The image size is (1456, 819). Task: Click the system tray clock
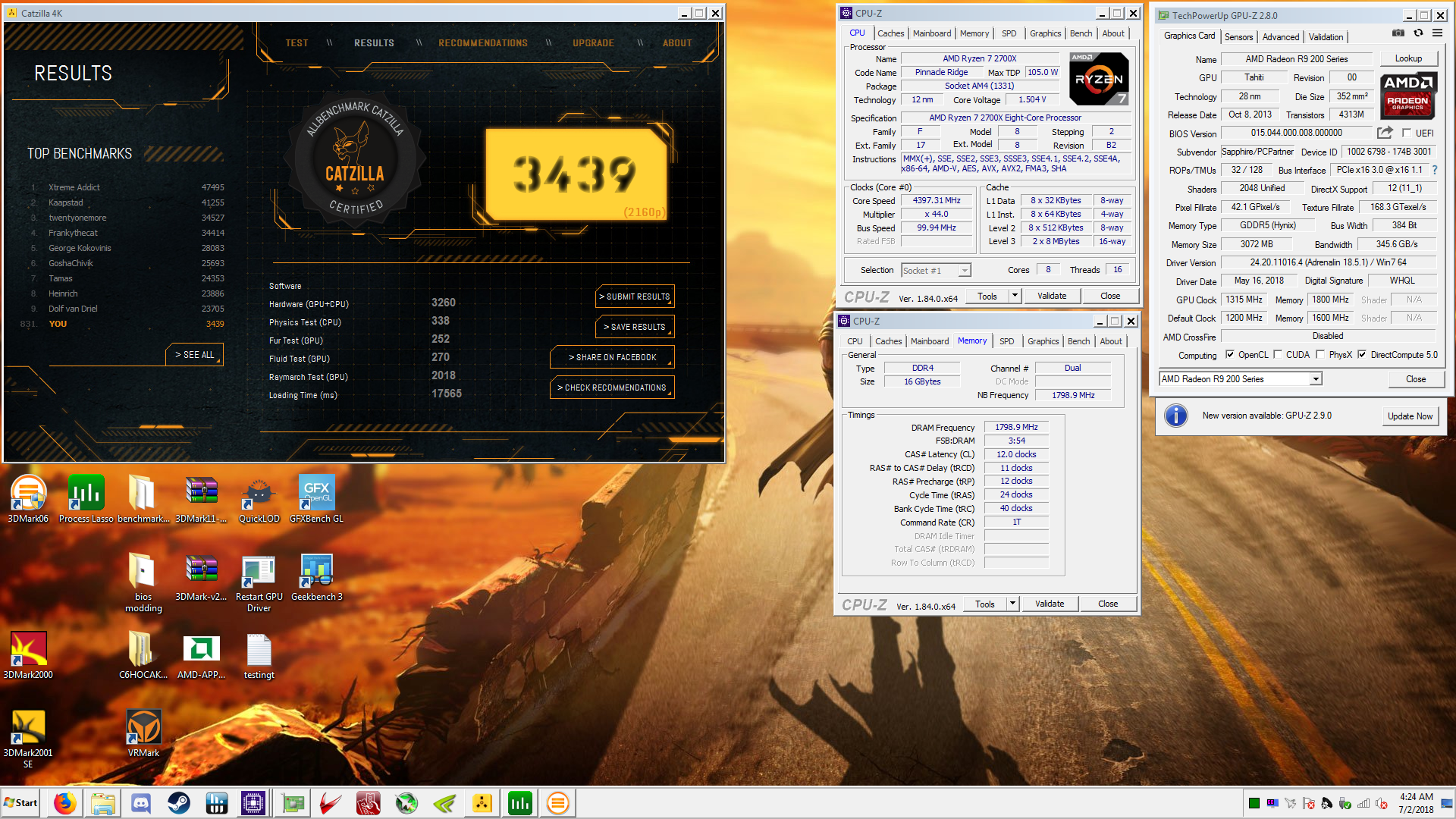tap(1416, 803)
